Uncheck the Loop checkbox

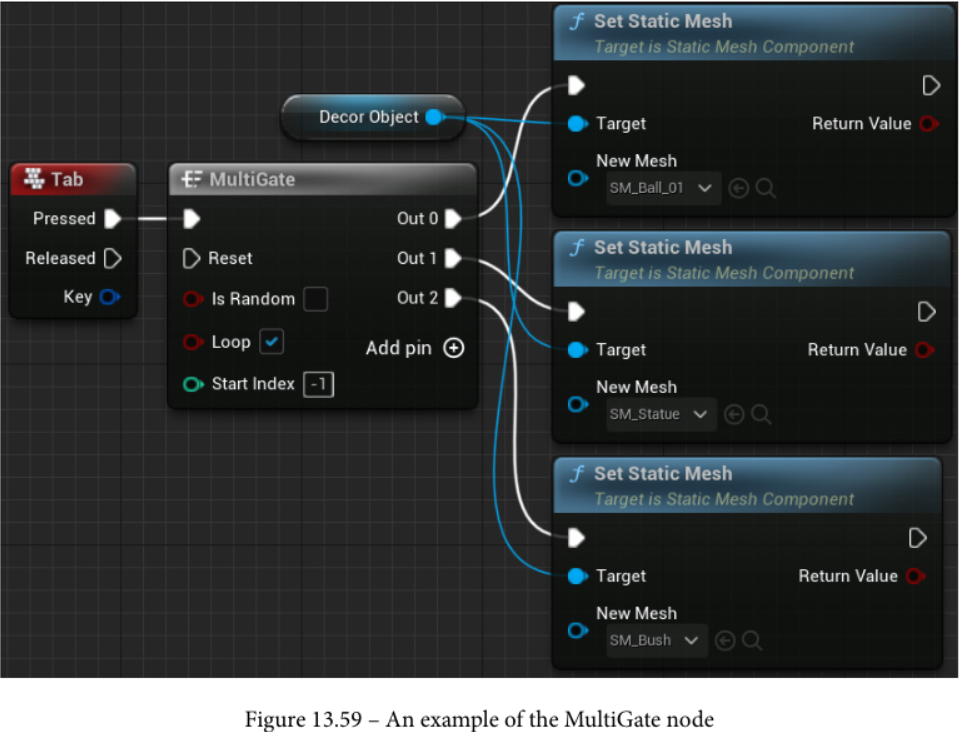(x=271, y=342)
